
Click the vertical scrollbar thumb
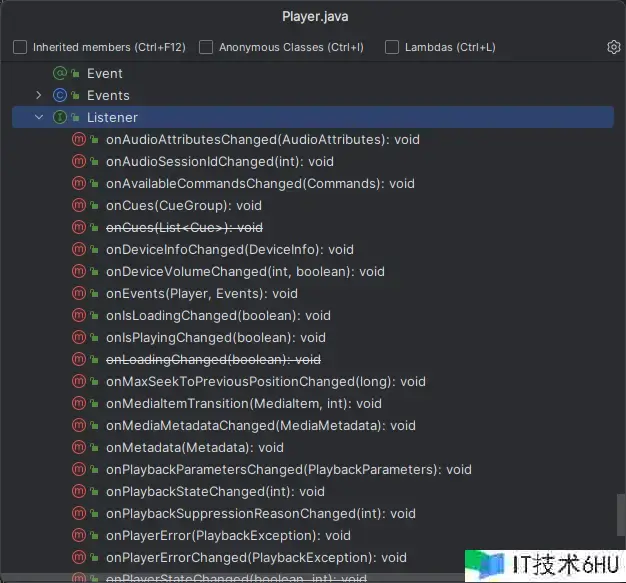tap(621, 515)
